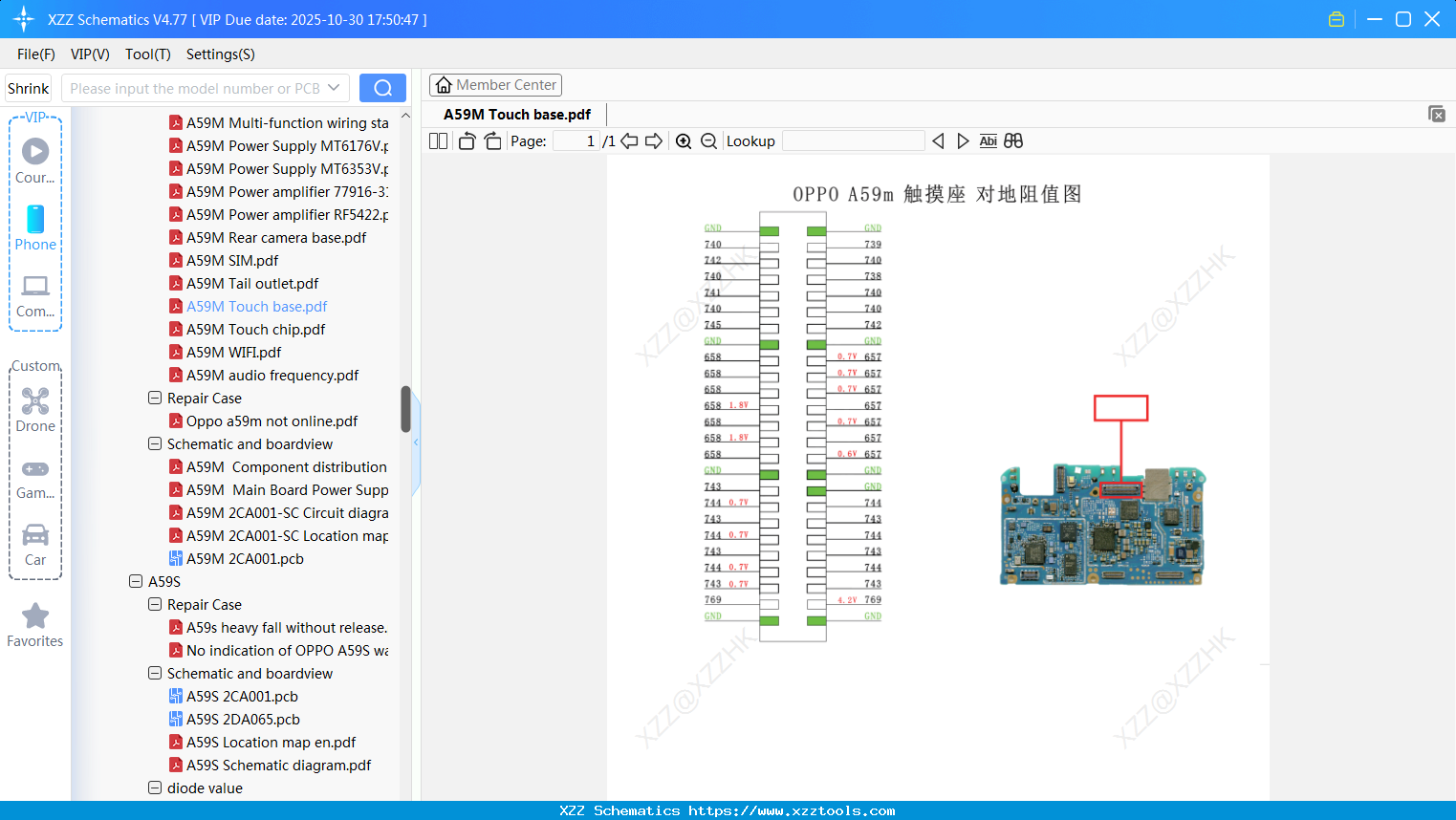Open A59M Component distribution file
This screenshot has height=820, width=1456.
[x=278, y=467]
